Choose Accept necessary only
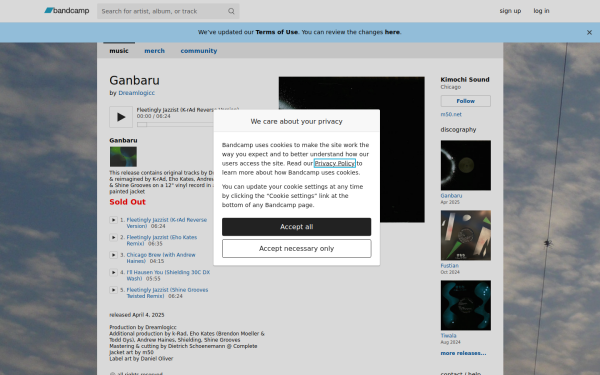This screenshot has width=600, height=375. click(297, 249)
